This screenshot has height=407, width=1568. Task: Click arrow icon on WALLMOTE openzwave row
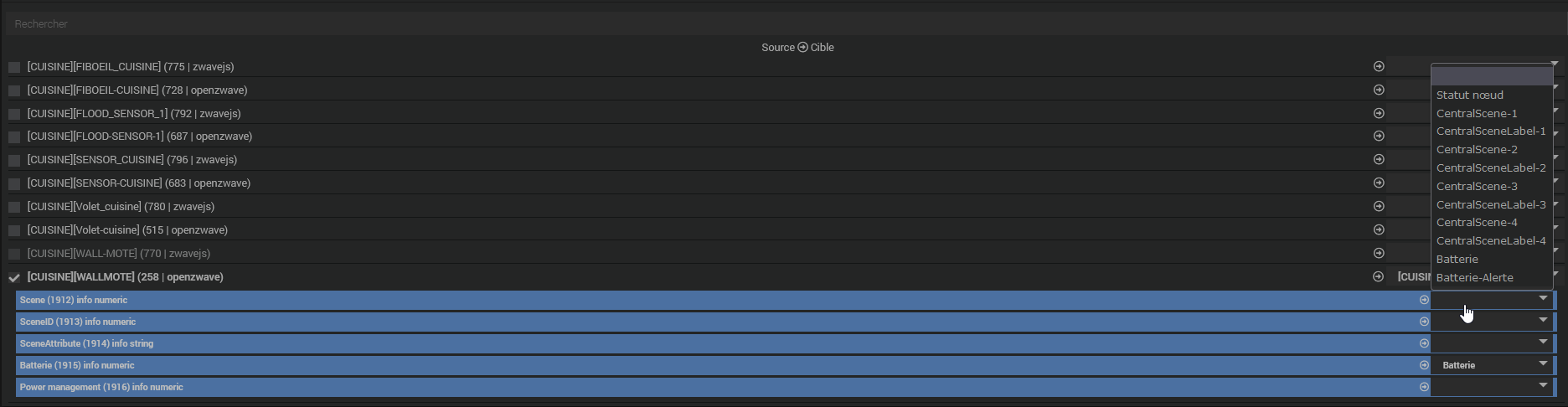click(x=1378, y=276)
